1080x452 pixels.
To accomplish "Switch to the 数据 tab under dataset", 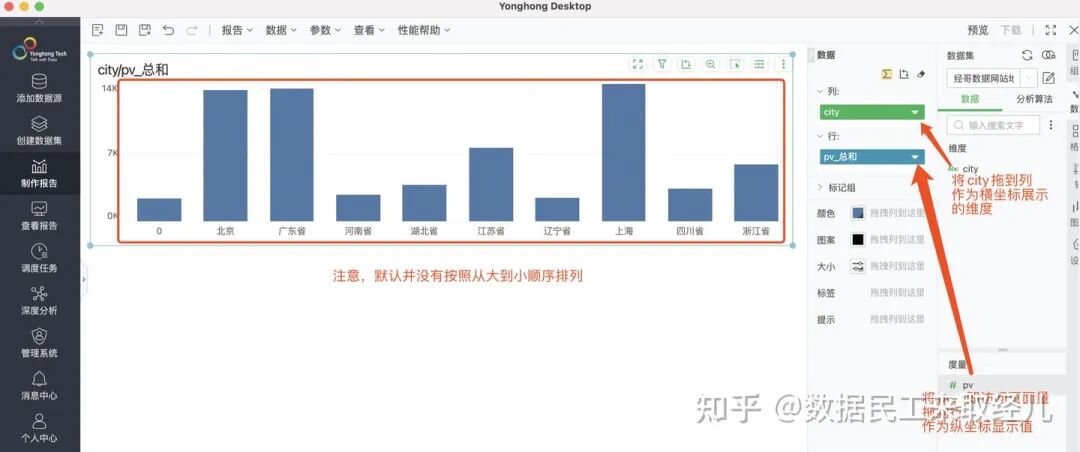I will point(970,99).
